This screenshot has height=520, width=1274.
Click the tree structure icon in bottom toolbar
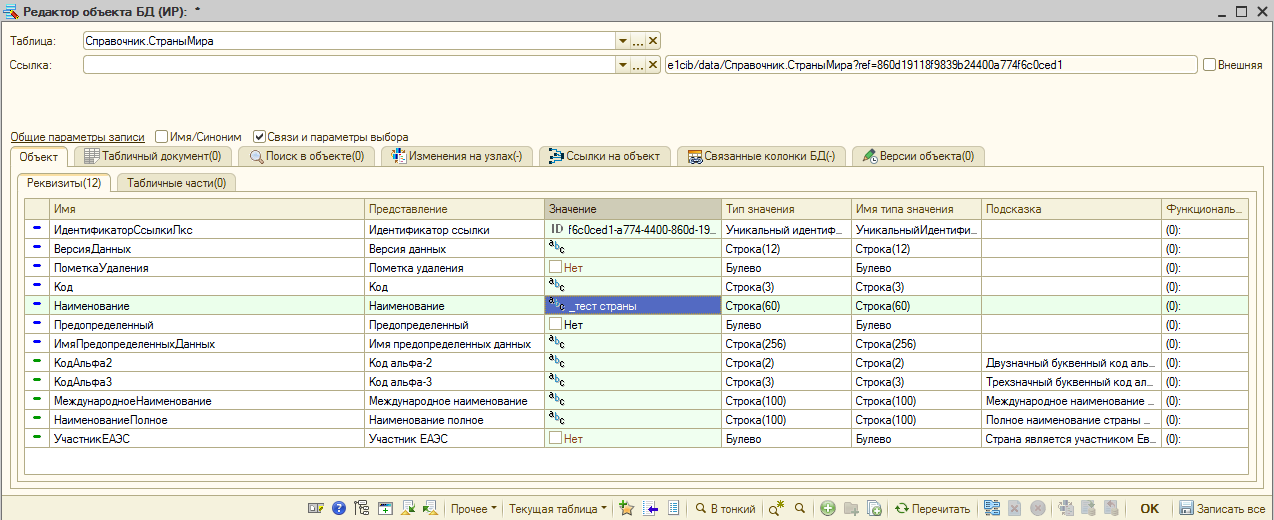coord(362,509)
